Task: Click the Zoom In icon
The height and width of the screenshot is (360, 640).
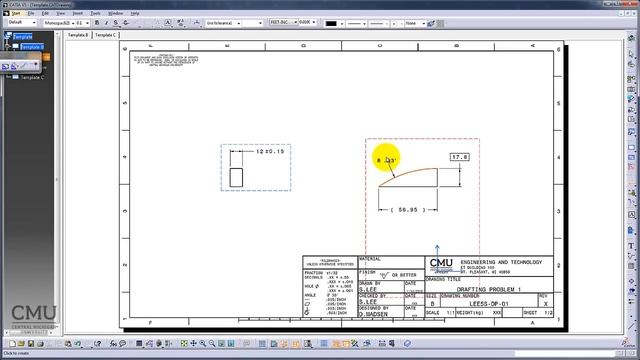Action: [203, 344]
